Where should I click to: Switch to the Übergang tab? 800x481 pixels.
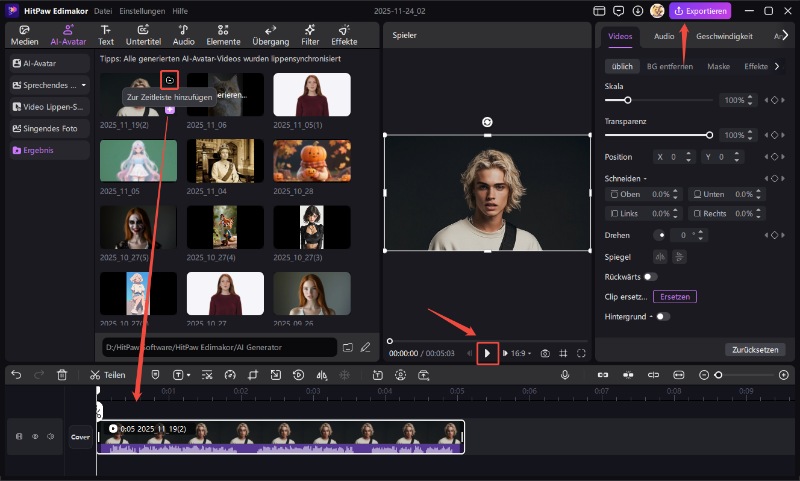[270, 35]
